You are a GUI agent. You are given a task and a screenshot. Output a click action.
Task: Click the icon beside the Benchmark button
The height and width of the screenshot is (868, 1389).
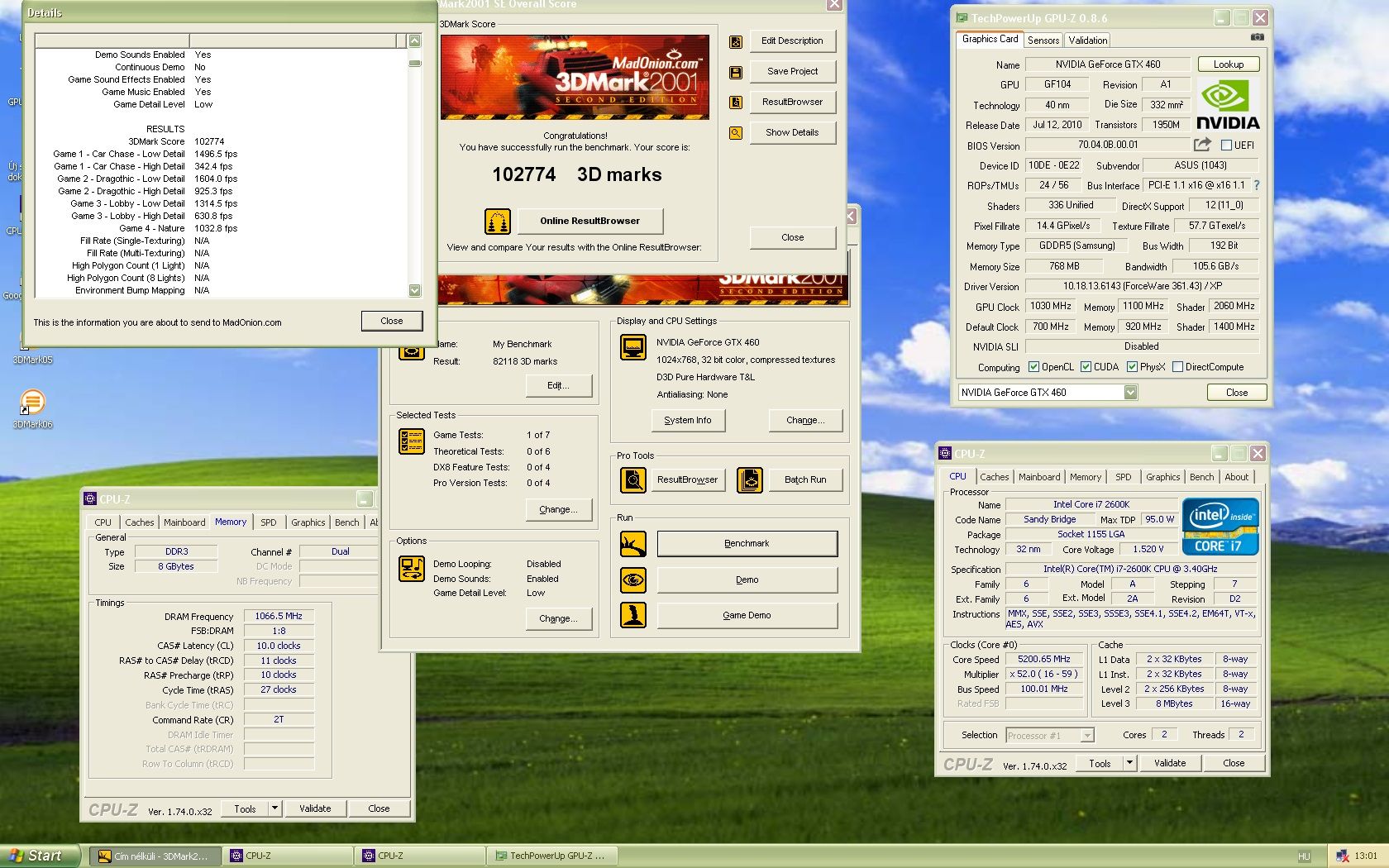633,544
